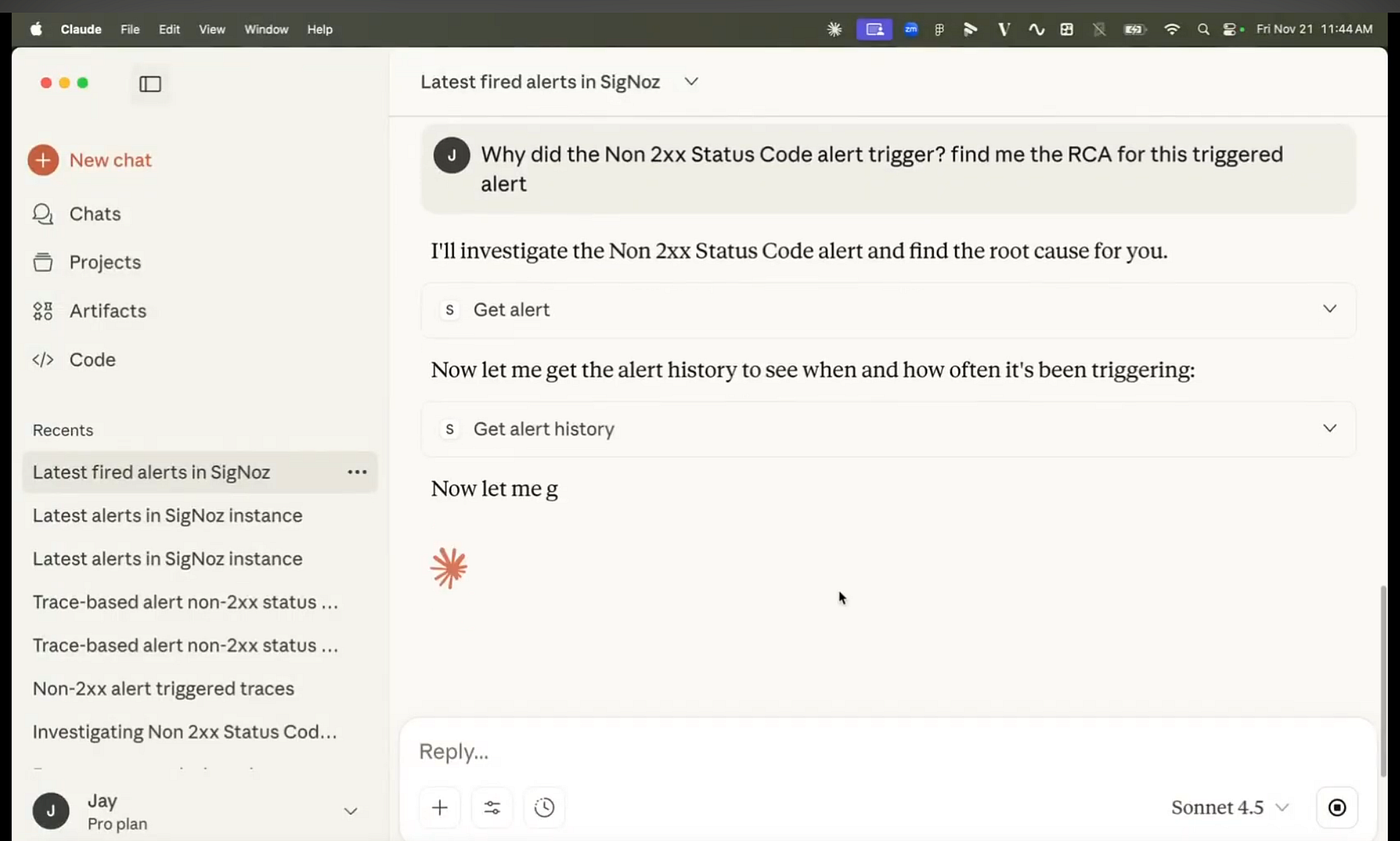Click the plus attachment button below Reply

(x=440, y=807)
